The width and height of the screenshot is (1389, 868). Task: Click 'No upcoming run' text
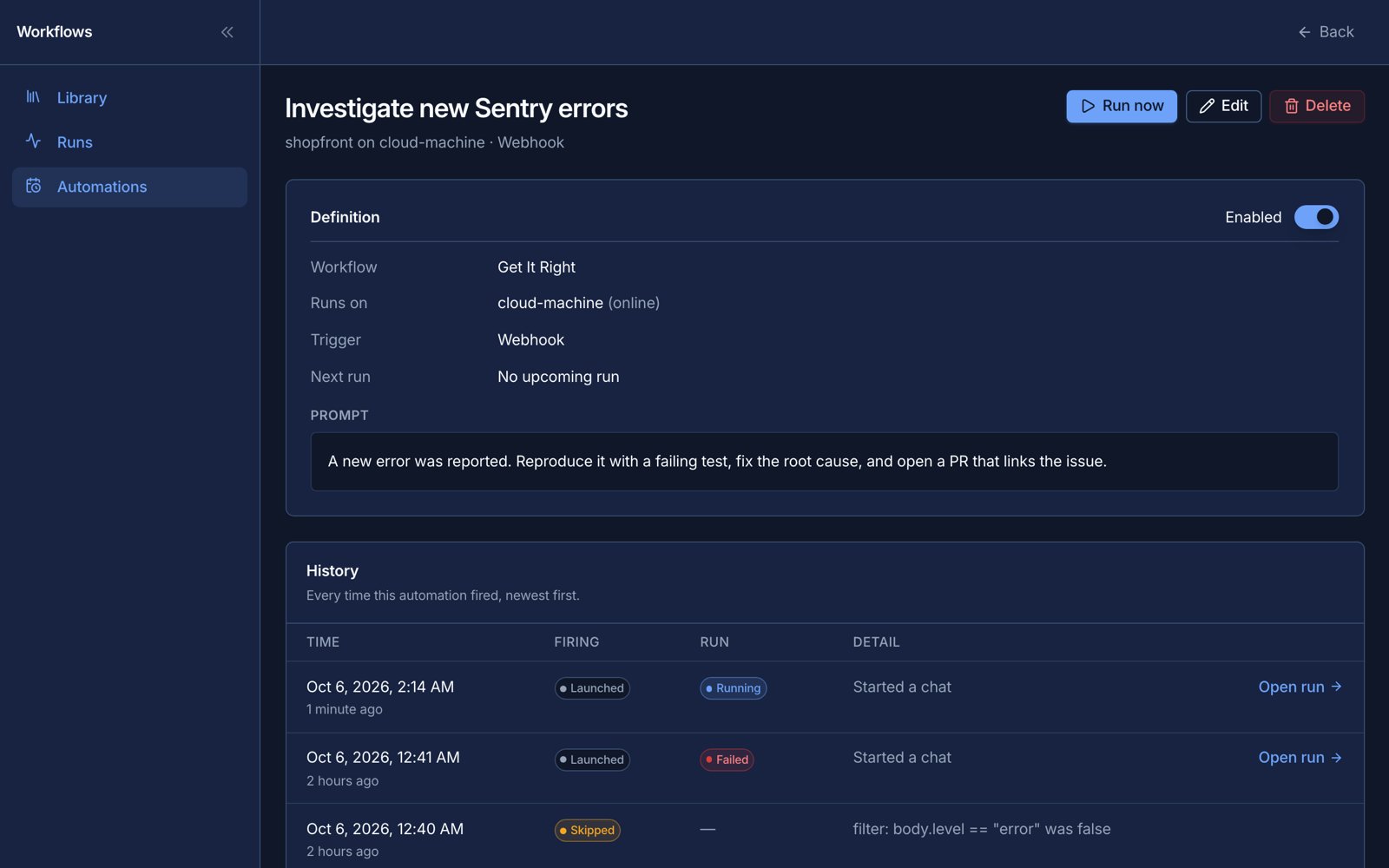tap(558, 377)
